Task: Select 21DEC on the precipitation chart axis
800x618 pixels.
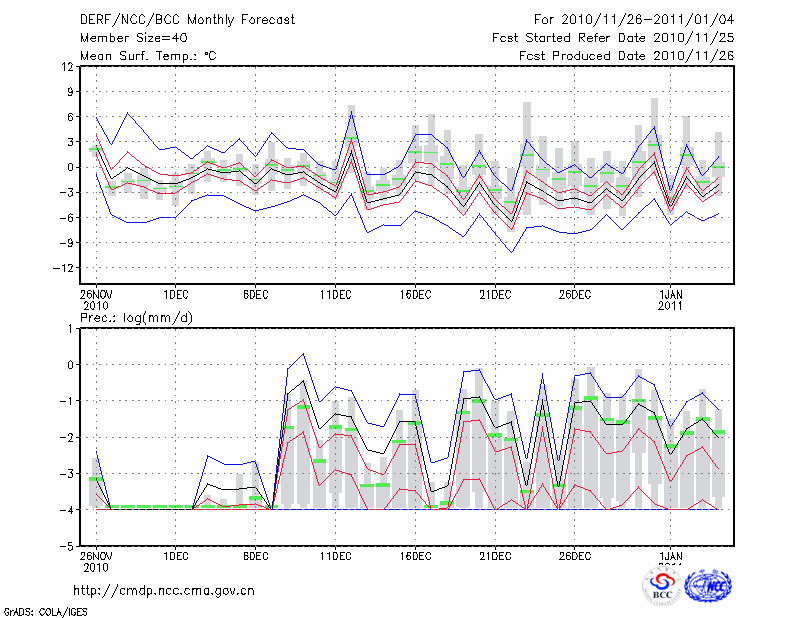Action: 495,556
